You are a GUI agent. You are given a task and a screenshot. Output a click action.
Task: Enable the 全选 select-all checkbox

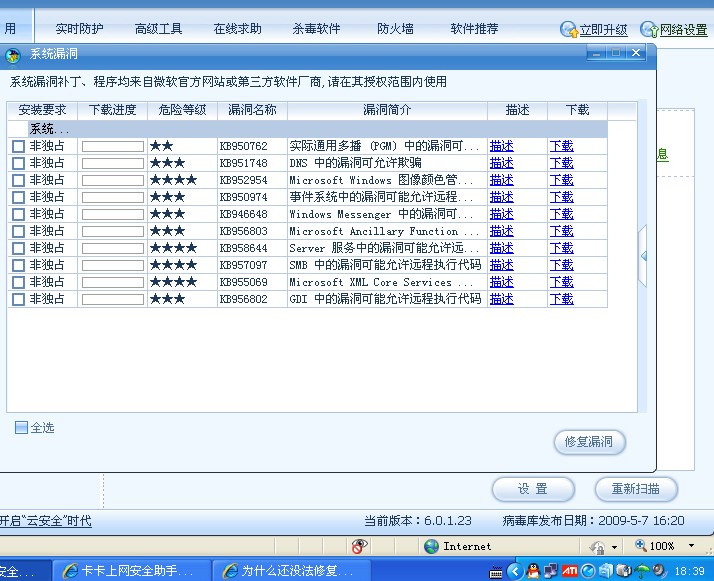click(x=21, y=428)
